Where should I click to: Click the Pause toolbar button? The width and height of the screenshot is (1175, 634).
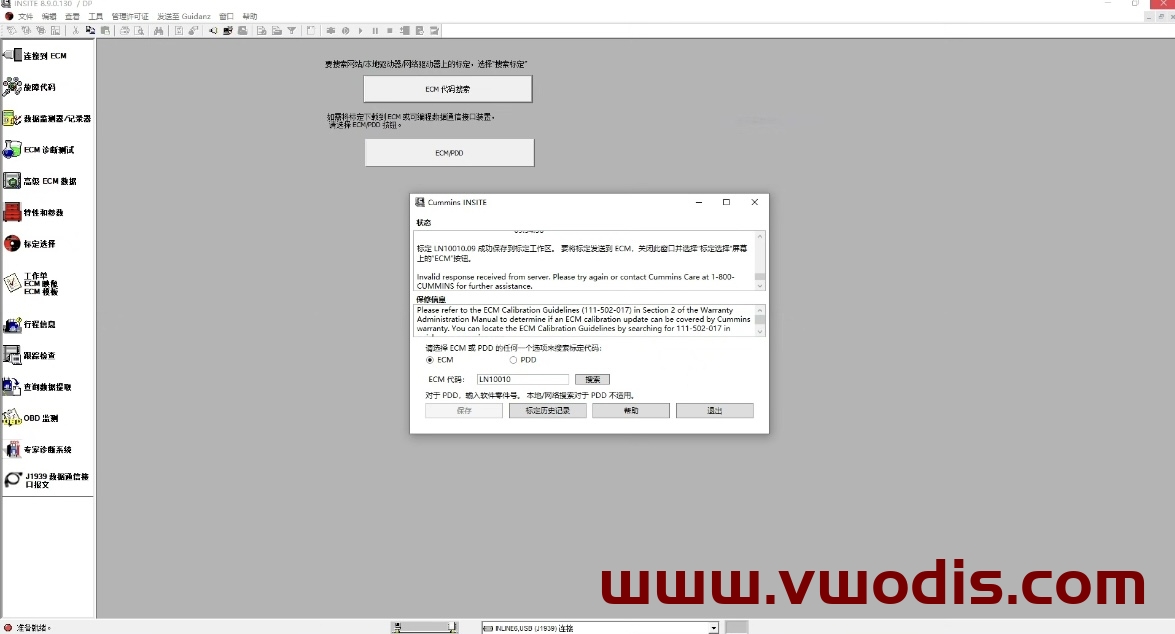tap(375, 31)
